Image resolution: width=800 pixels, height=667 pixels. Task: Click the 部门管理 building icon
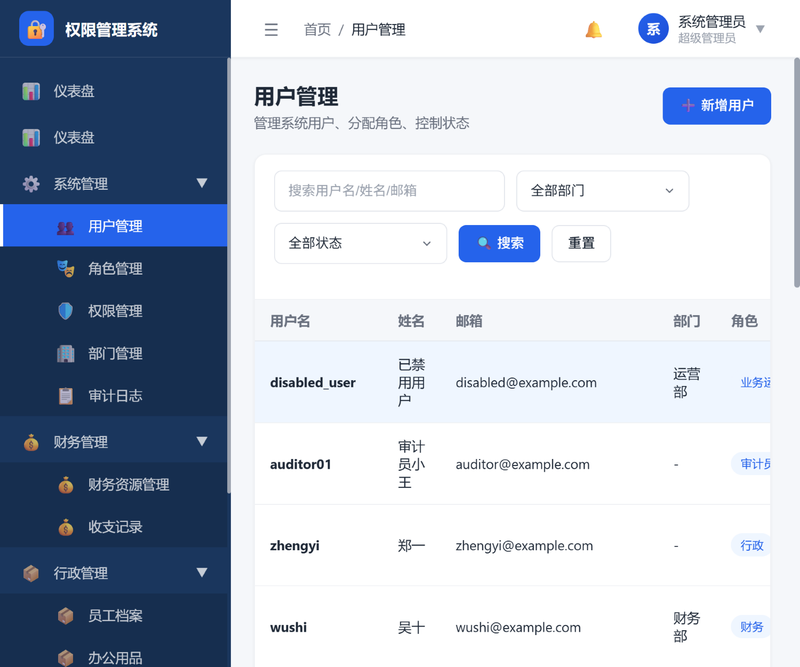[65, 353]
